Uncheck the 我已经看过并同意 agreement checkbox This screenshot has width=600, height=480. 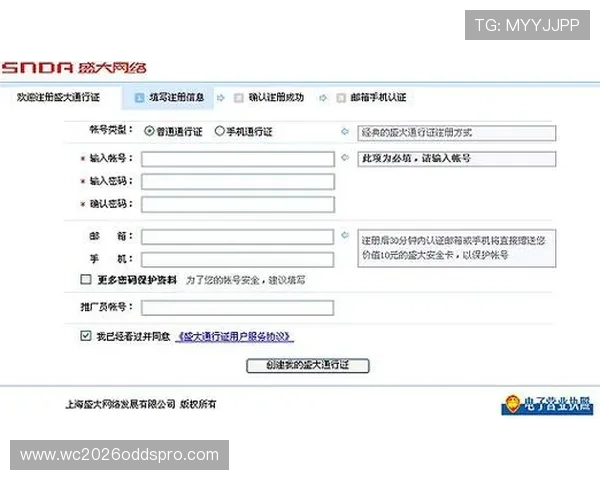[x=86, y=336]
